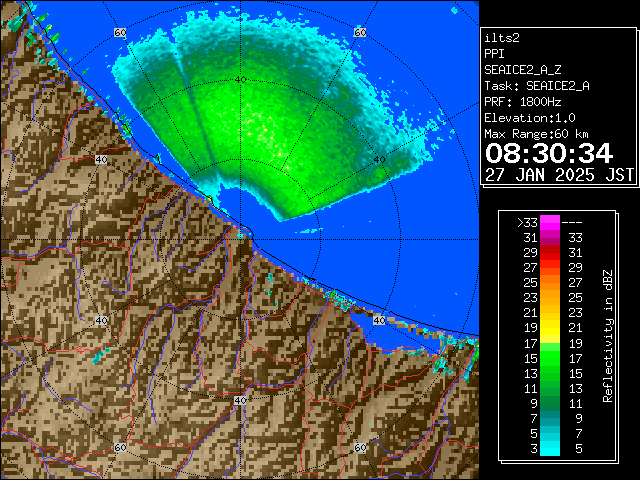This screenshot has width=640, height=480.
Task: Click the '27 JAN 2025 JST' date
Action: [x=559, y=175]
